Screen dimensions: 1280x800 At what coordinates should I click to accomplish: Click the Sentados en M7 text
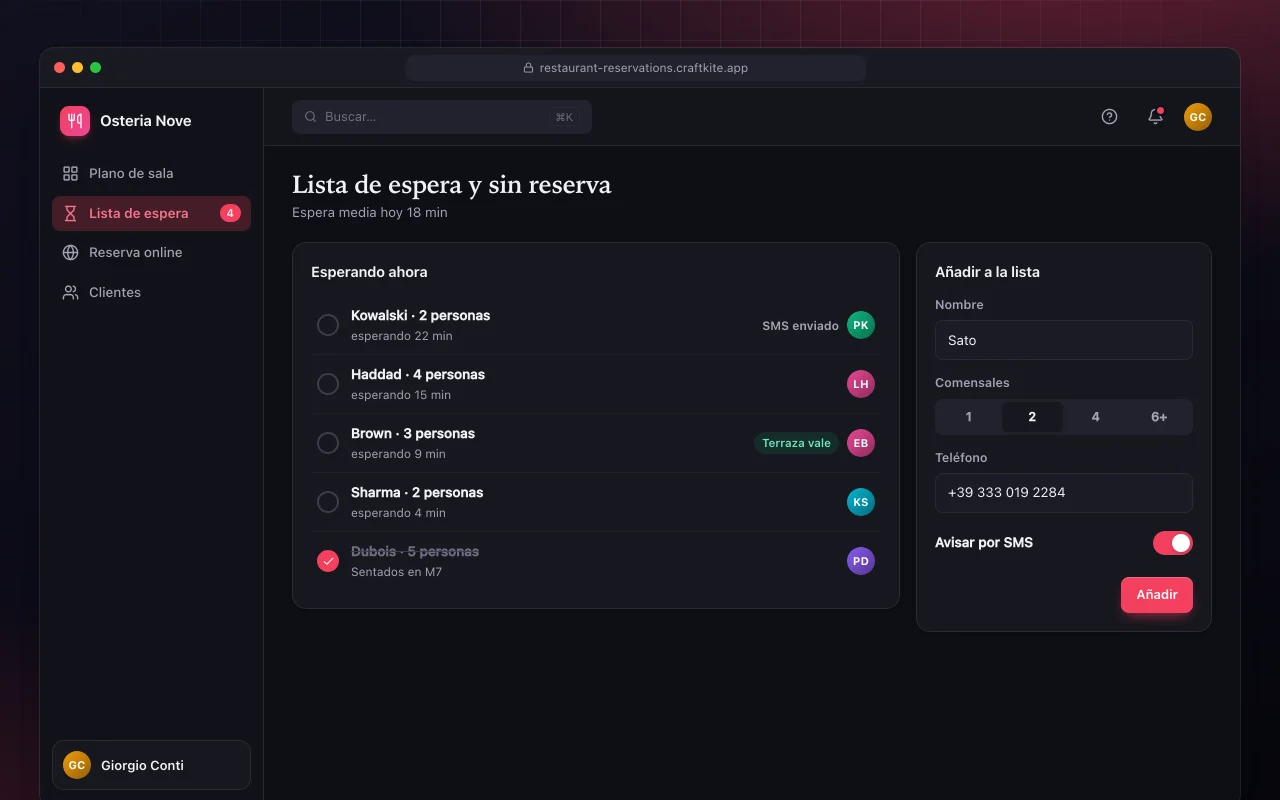click(x=396, y=572)
